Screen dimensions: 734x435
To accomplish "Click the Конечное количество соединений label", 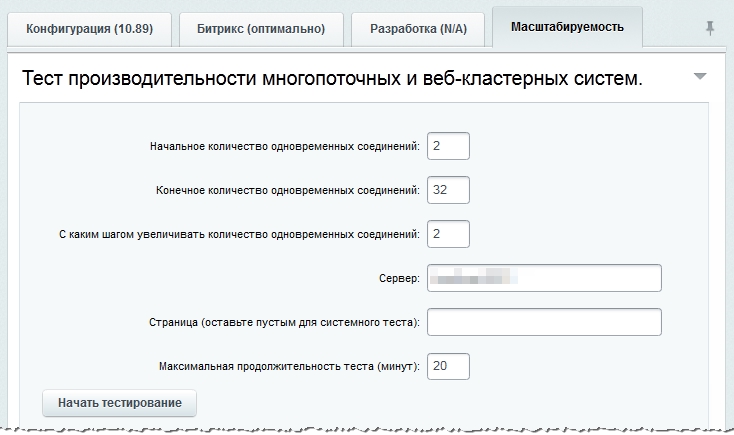I will (x=288, y=191).
